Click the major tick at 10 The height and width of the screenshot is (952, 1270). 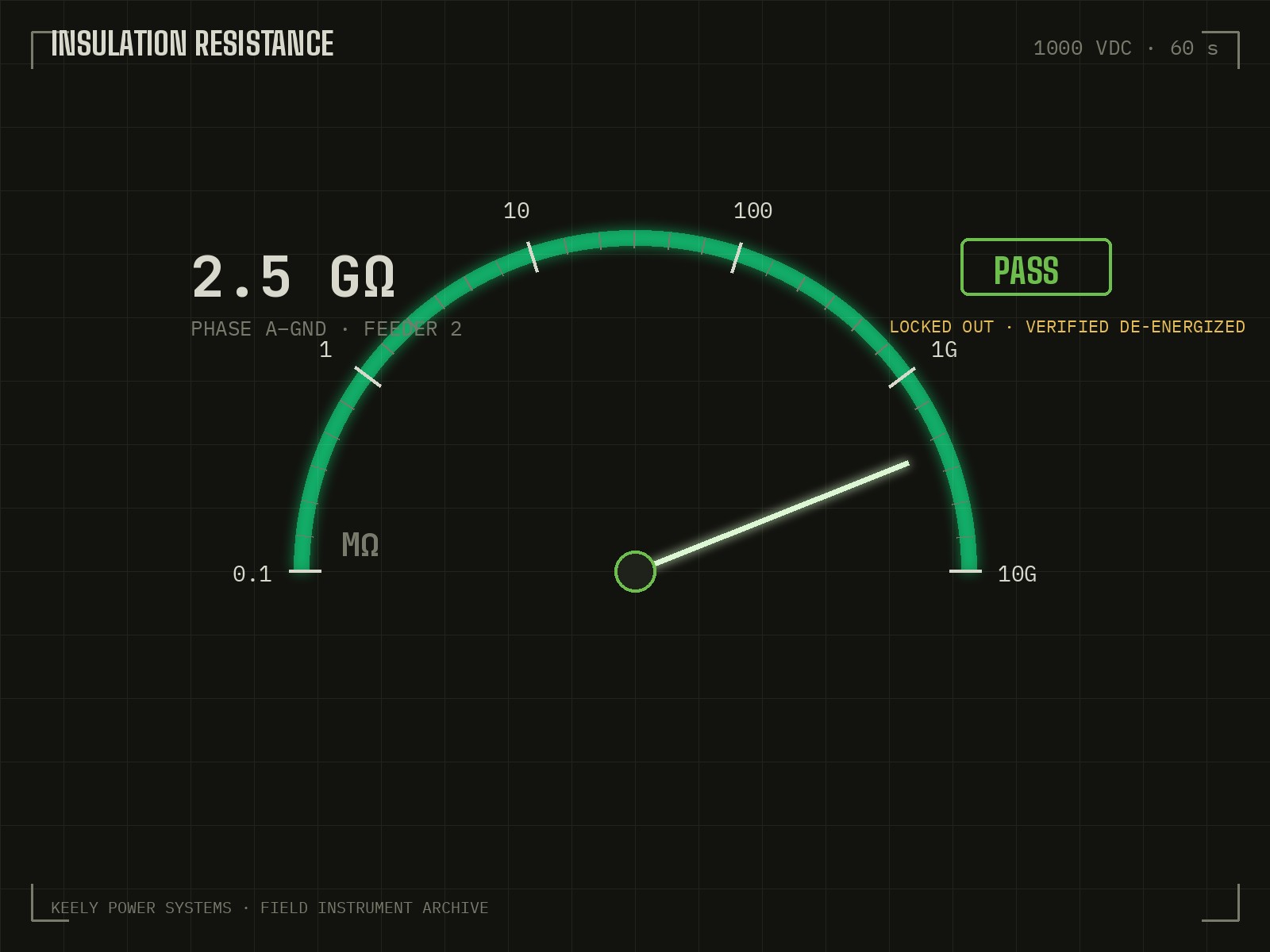click(x=533, y=257)
